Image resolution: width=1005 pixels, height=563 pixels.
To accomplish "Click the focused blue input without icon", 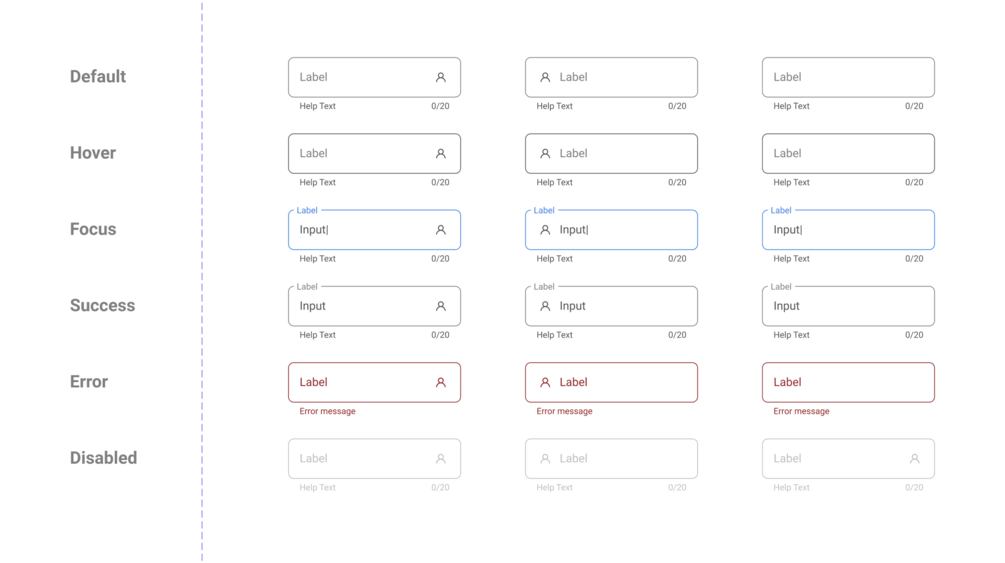I will coord(848,230).
